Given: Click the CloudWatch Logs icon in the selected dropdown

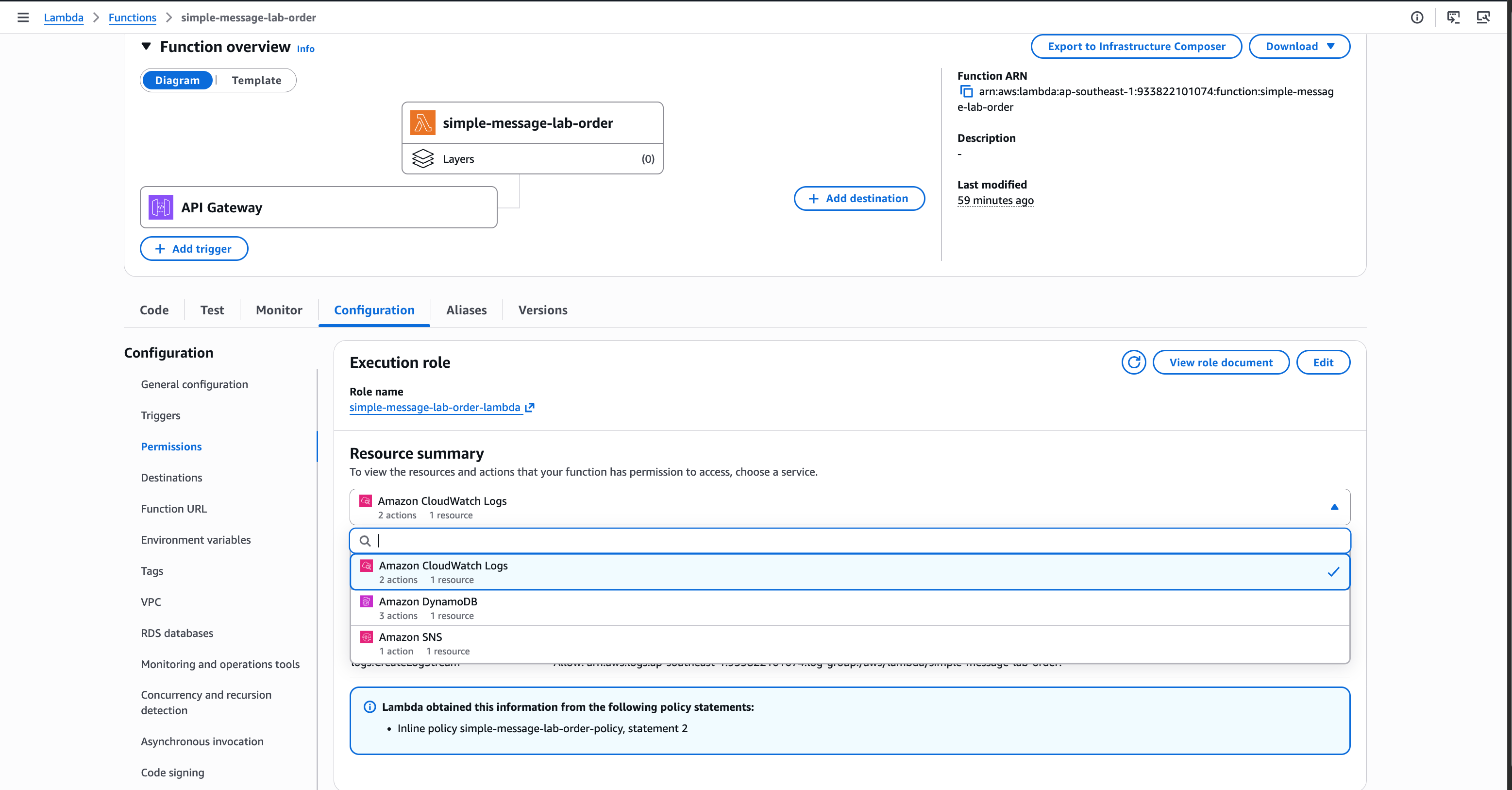Looking at the screenshot, I should coord(365,501).
